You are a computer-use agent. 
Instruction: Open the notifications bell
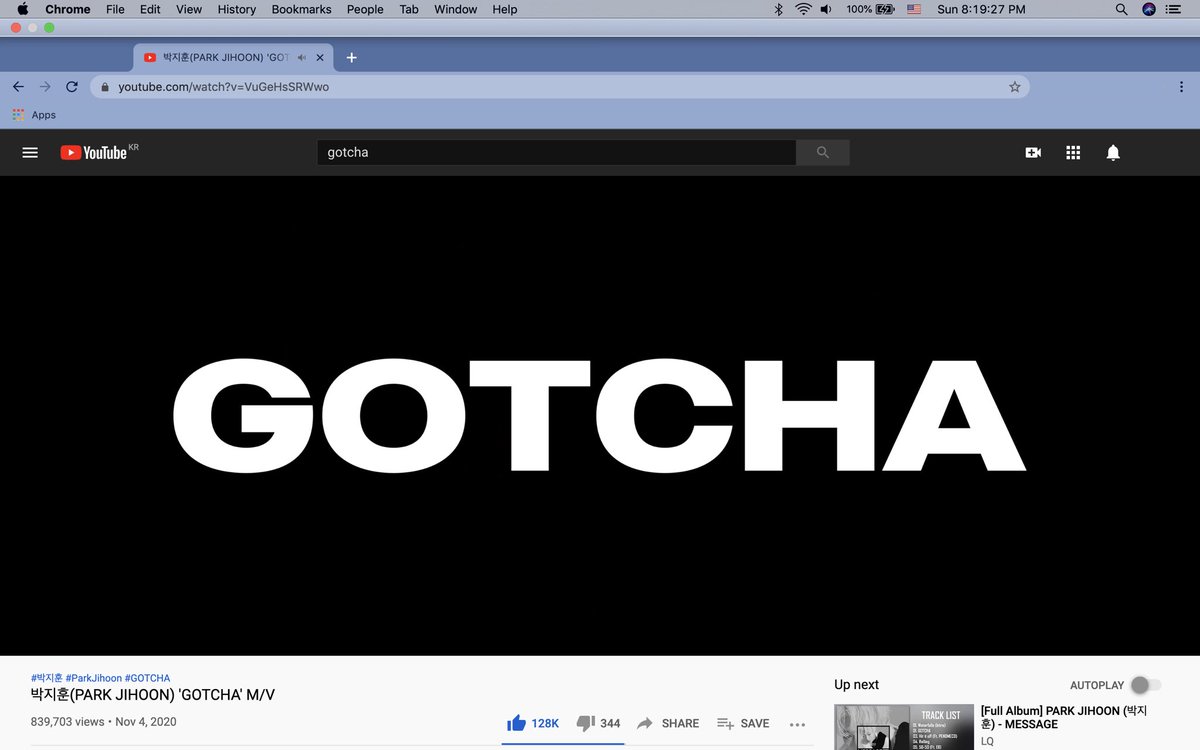tap(1113, 153)
